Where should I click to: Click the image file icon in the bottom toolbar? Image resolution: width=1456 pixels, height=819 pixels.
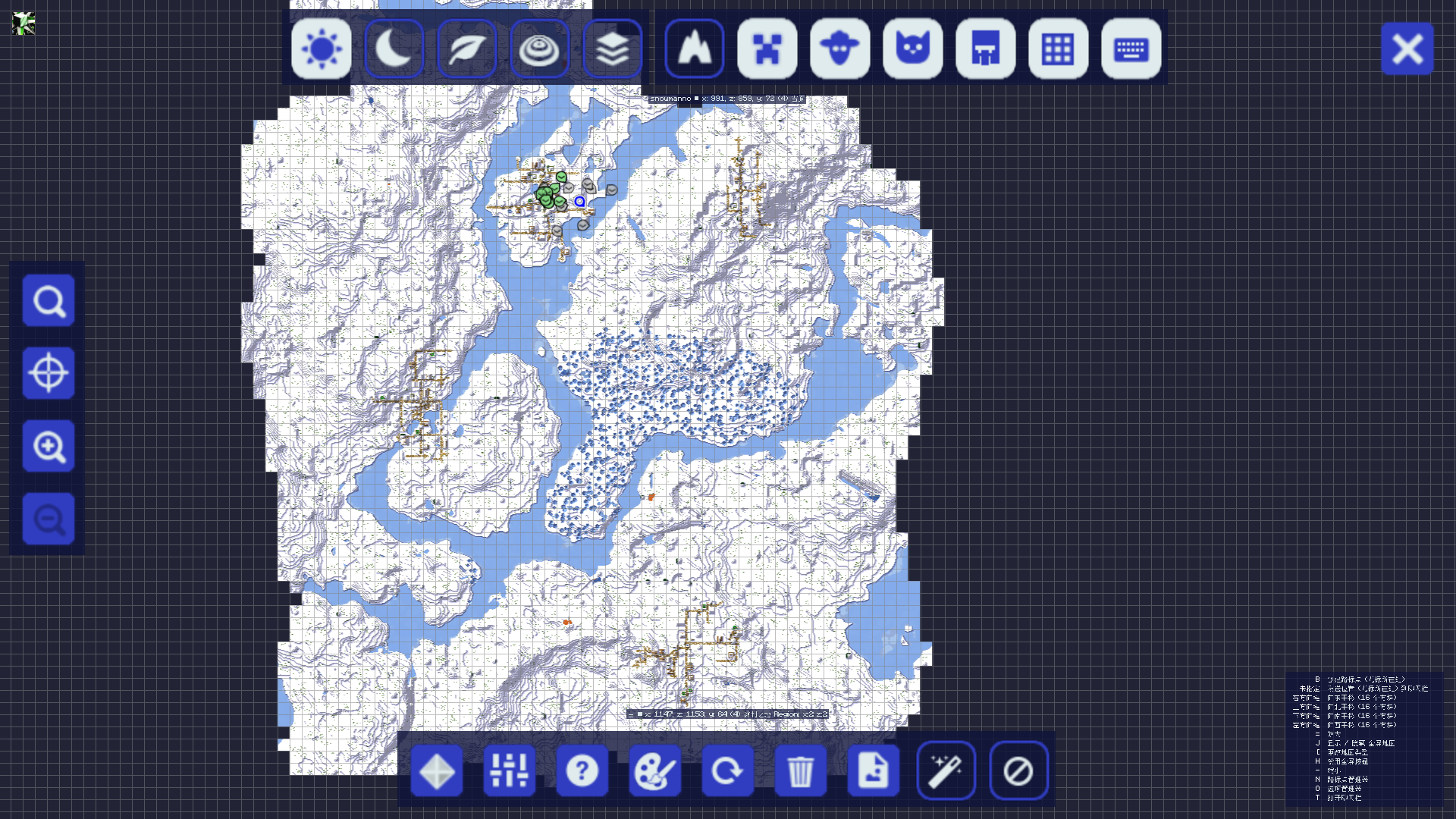pyautogui.click(x=874, y=771)
